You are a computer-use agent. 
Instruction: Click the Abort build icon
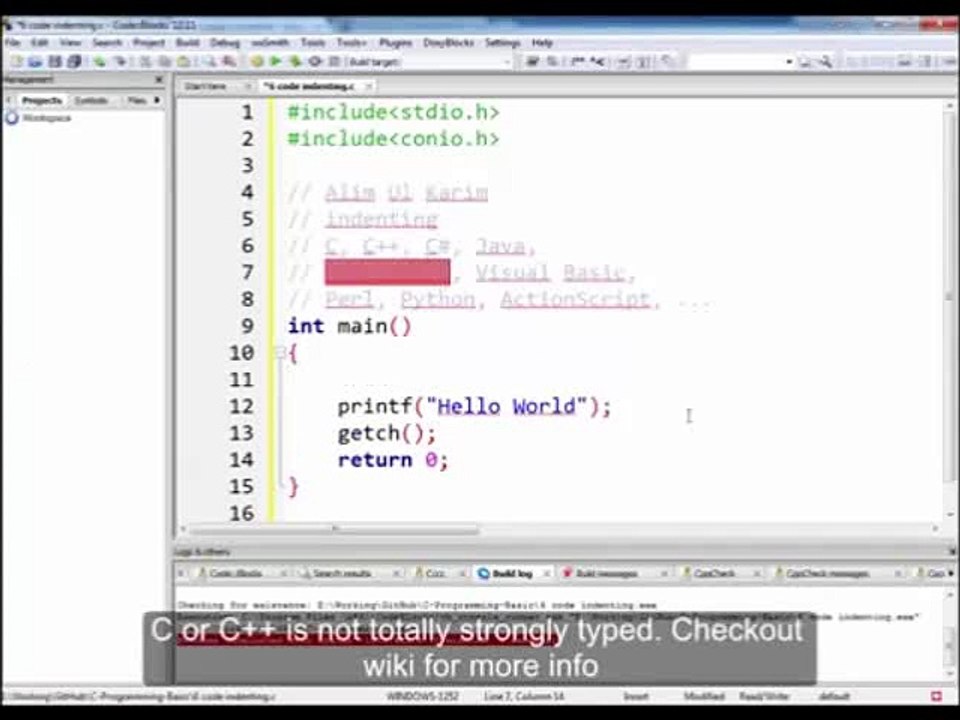[x=334, y=61]
